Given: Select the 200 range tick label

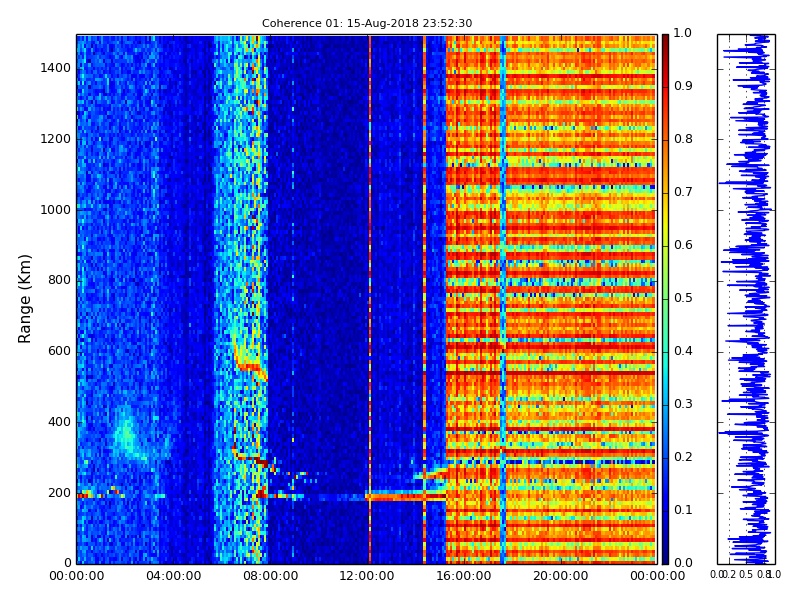Looking at the screenshot, I should click(x=60, y=493).
